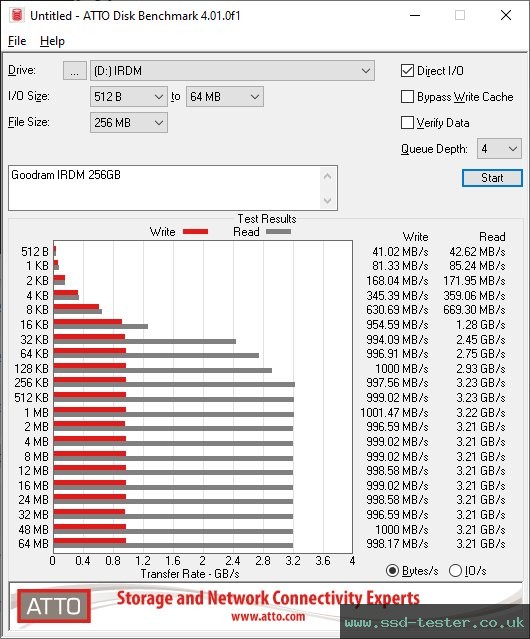Open the 256 MB File Size dropdown
530x639 pixels.
pos(129,123)
